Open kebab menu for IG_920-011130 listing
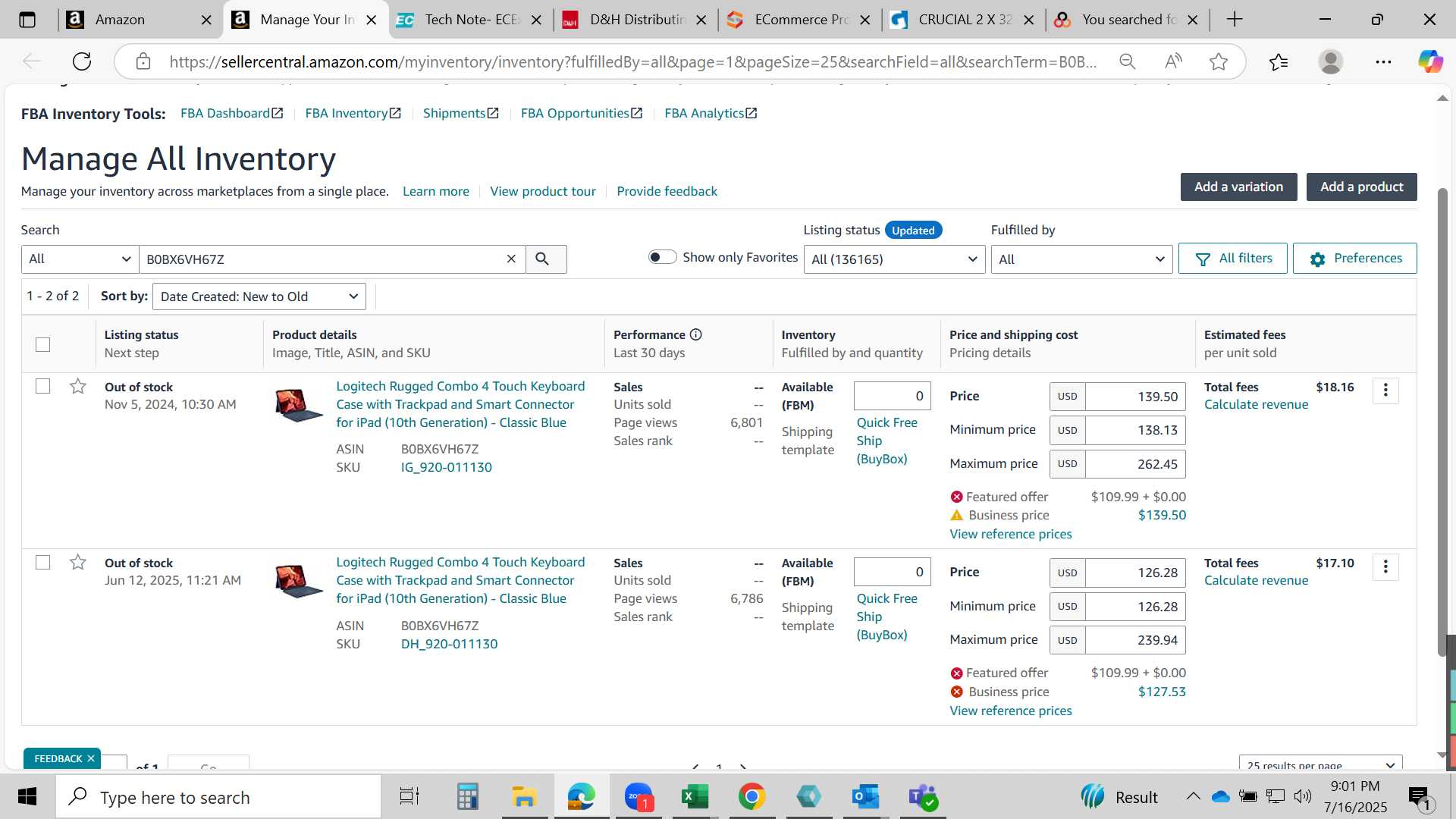This screenshot has height=819, width=1456. click(1385, 391)
